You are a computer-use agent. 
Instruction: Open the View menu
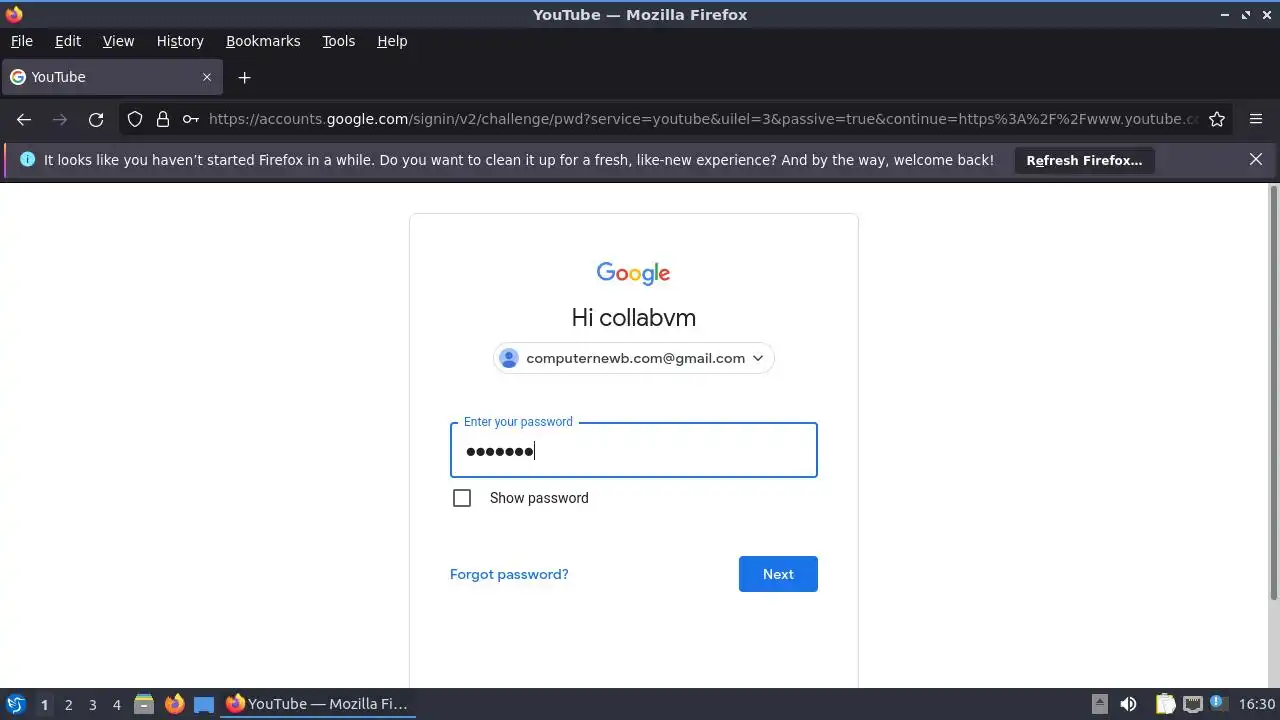(118, 41)
